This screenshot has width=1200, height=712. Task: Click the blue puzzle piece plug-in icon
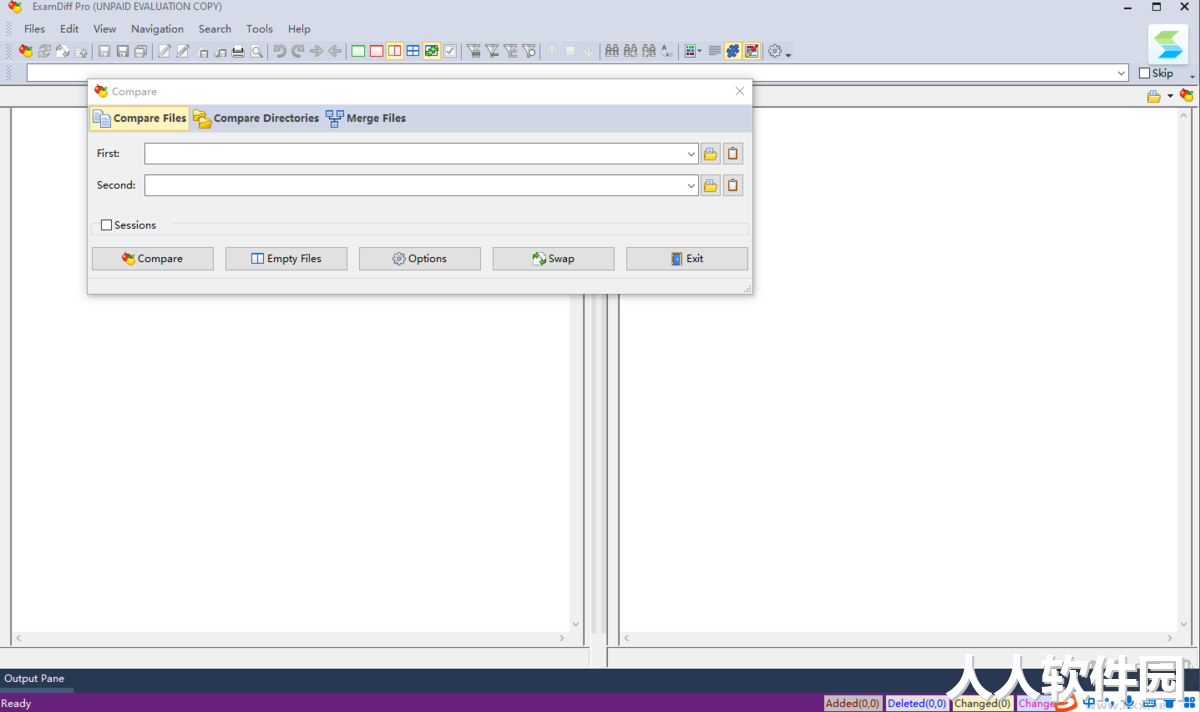pos(733,51)
